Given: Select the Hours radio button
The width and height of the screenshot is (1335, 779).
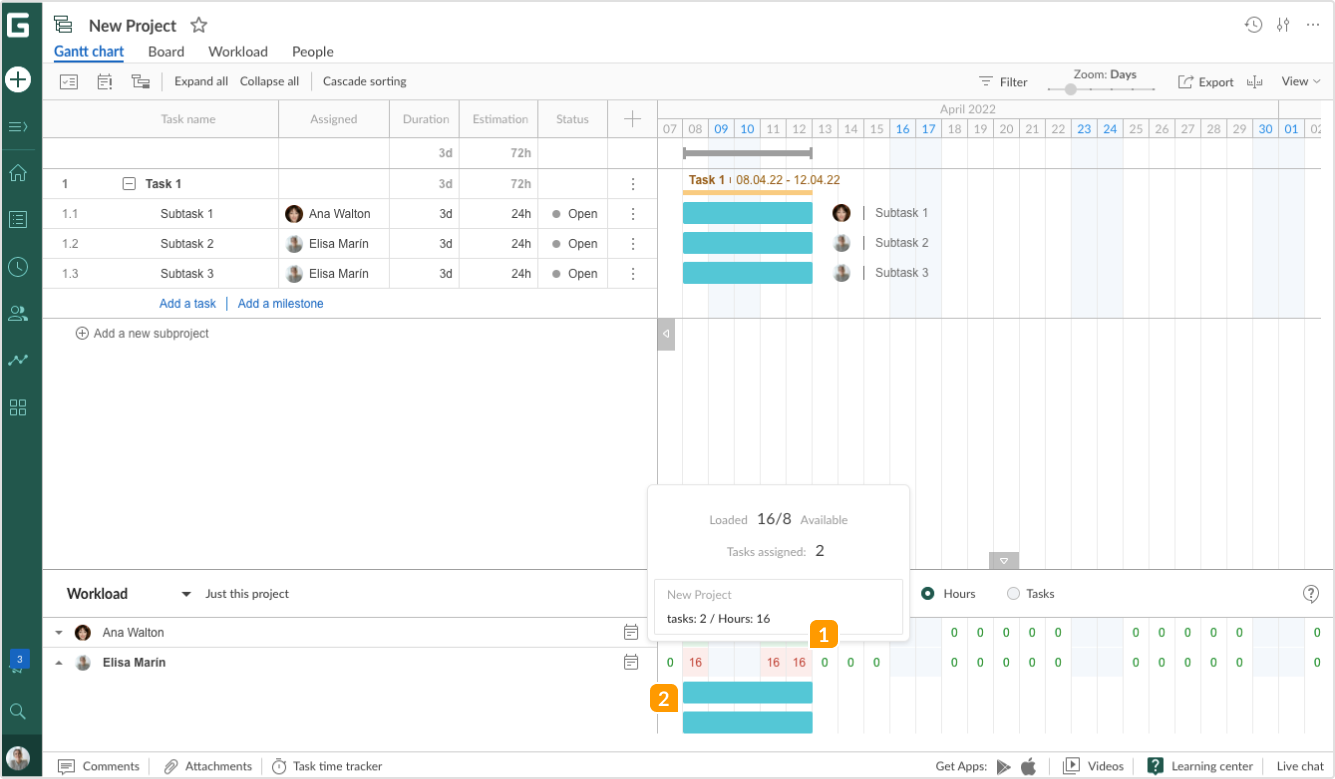Looking at the screenshot, I should point(930,593).
